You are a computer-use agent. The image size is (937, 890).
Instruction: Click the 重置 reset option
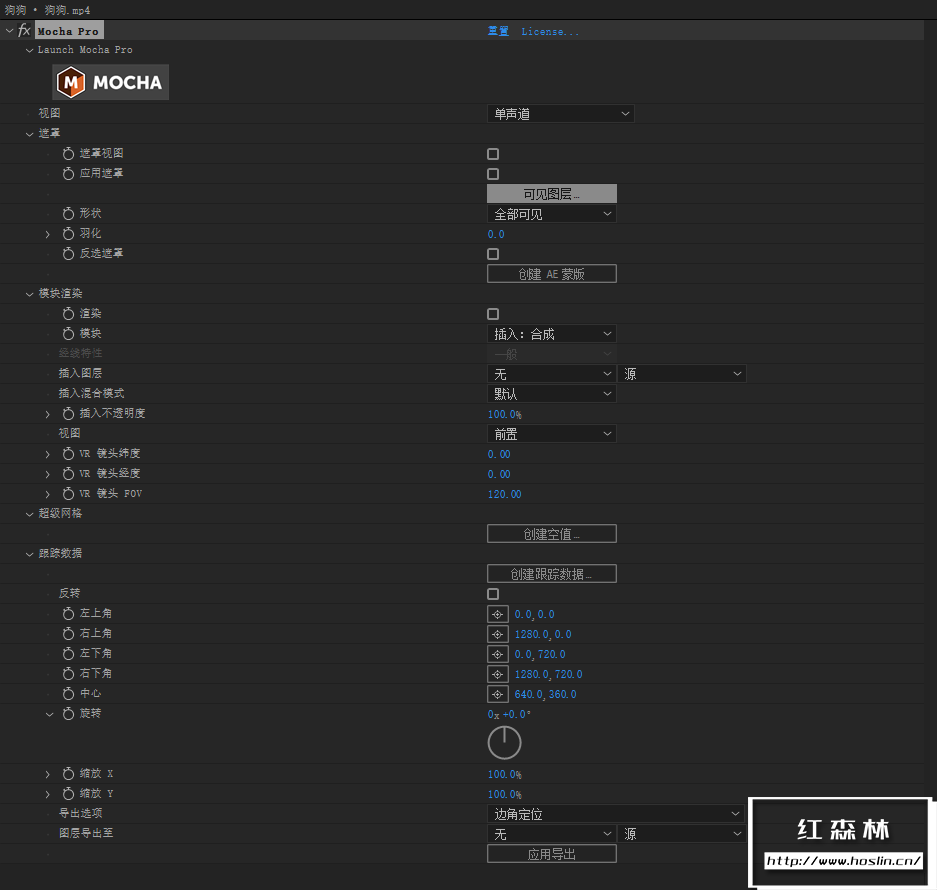click(x=497, y=31)
